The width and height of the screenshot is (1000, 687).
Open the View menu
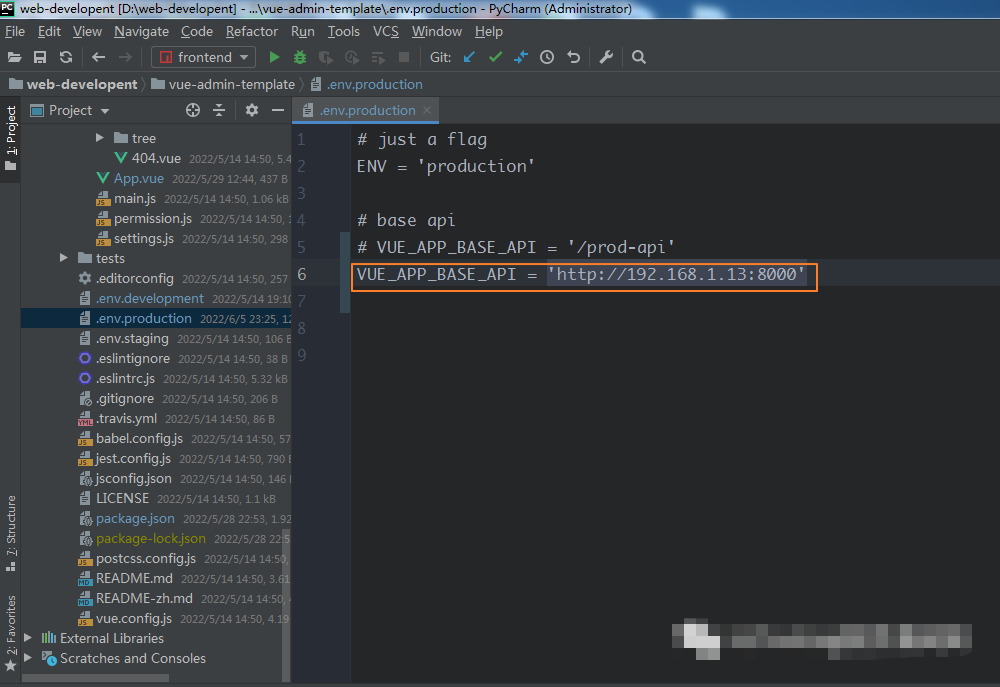pos(87,31)
